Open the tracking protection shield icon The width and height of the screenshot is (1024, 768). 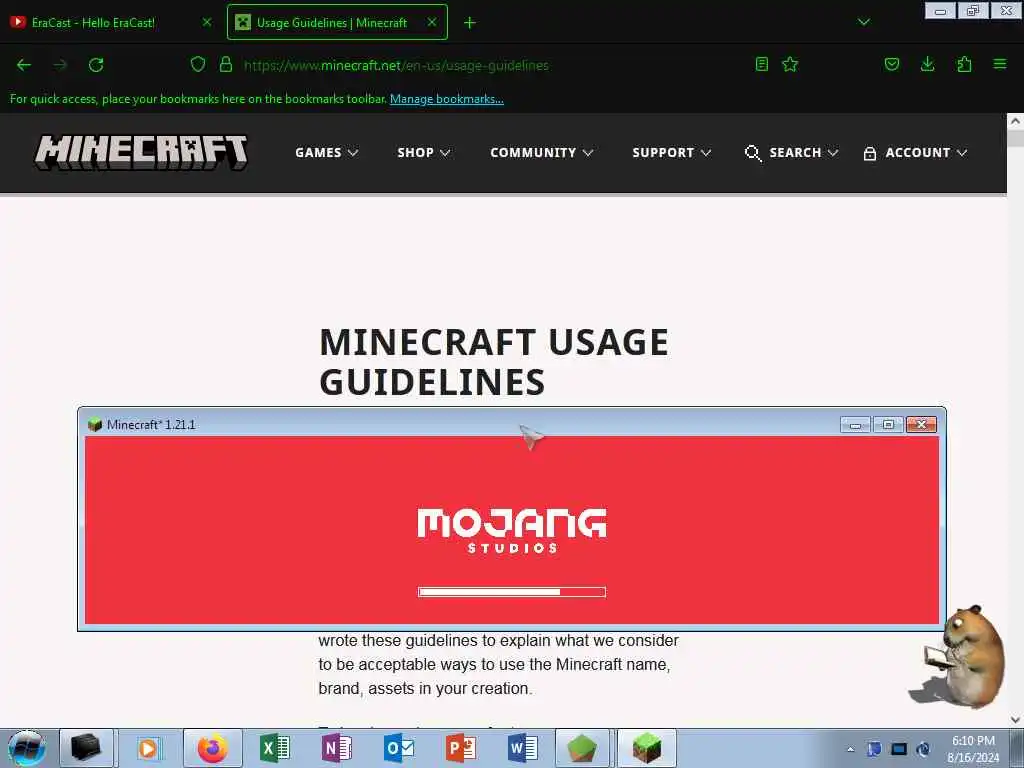pos(198,64)
